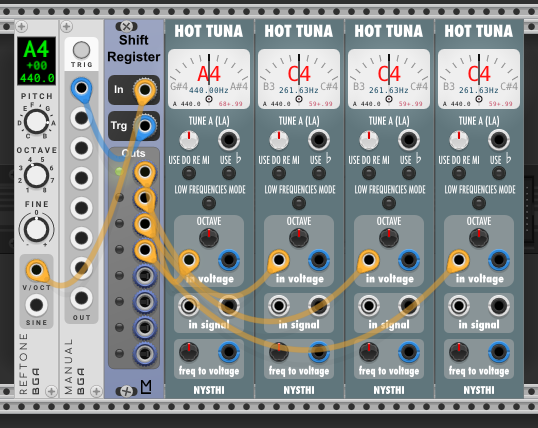The height and width of the screenshot is (428, 538).
Task: Click in voltage jack on fourth Hot Tuna
Action: 459,260
